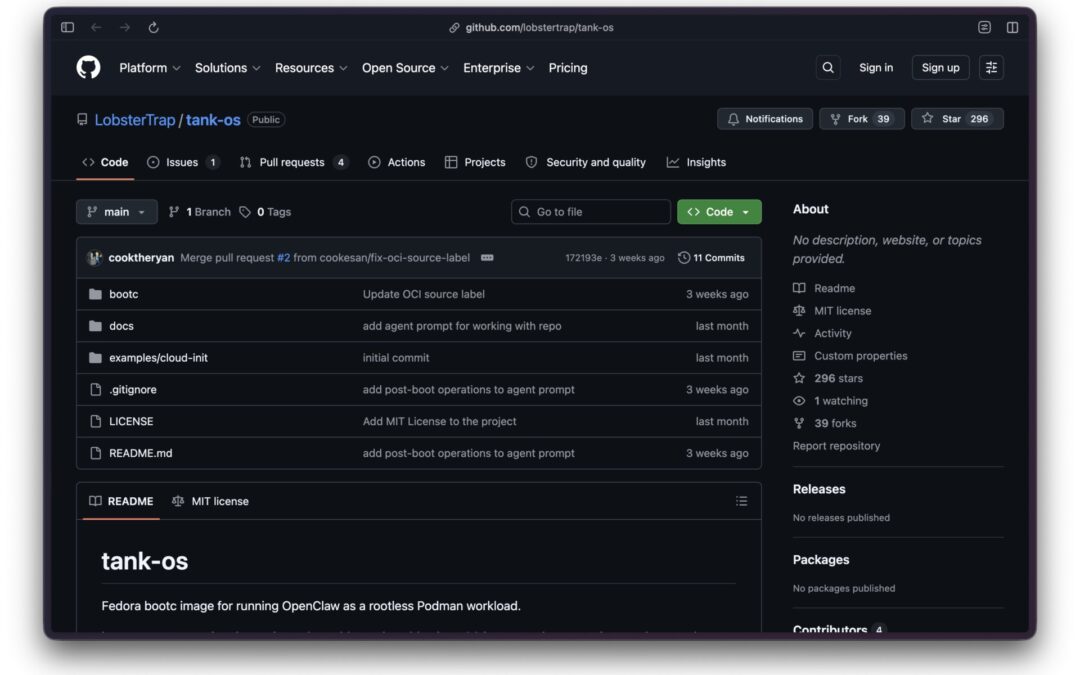Open the Security and quality tab

[x=586, y=163]
